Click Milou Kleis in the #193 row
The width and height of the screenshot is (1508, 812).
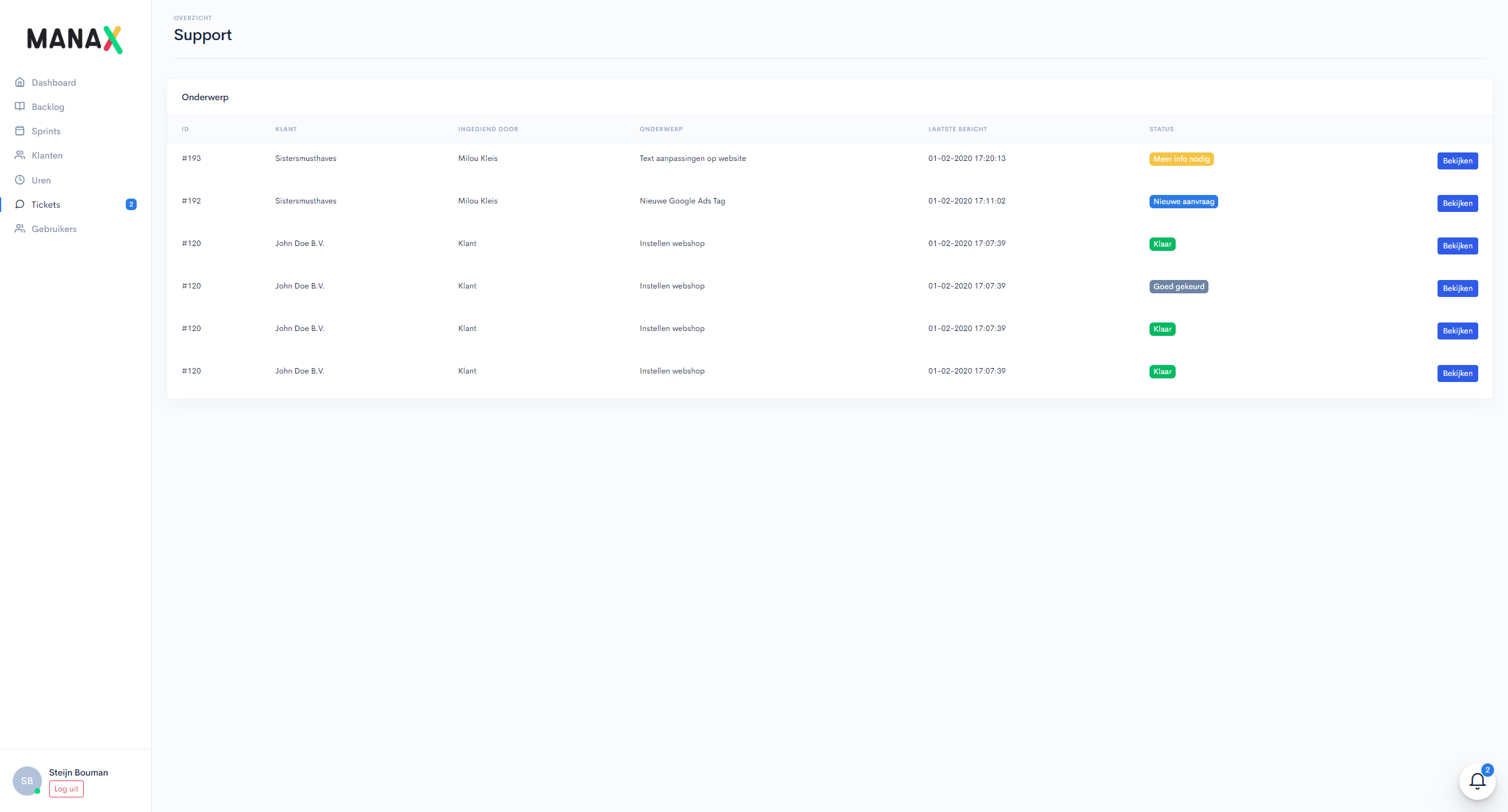coord(478,158)
